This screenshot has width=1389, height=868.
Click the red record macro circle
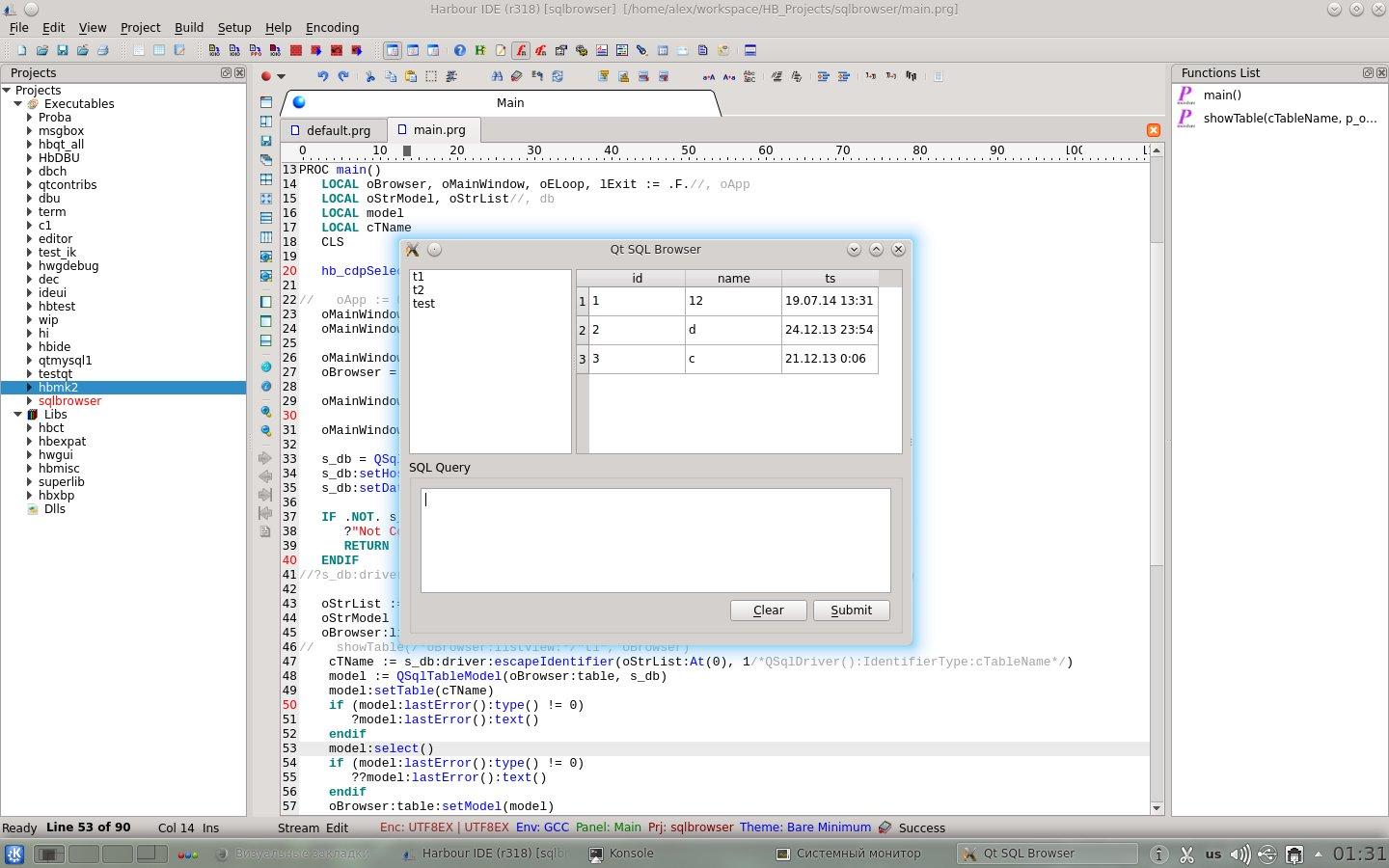(x=265, y=76)
